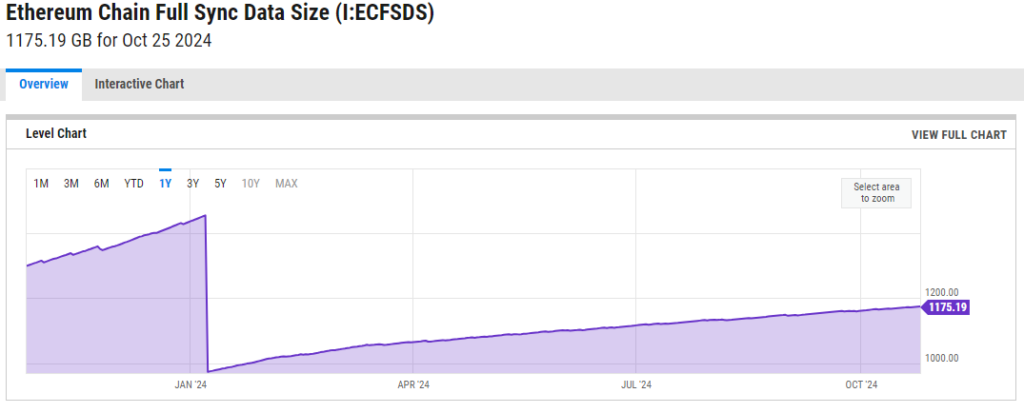The image size is (1024, 413).
Task: Select the 5Y time range
Action: pos(220,184)
